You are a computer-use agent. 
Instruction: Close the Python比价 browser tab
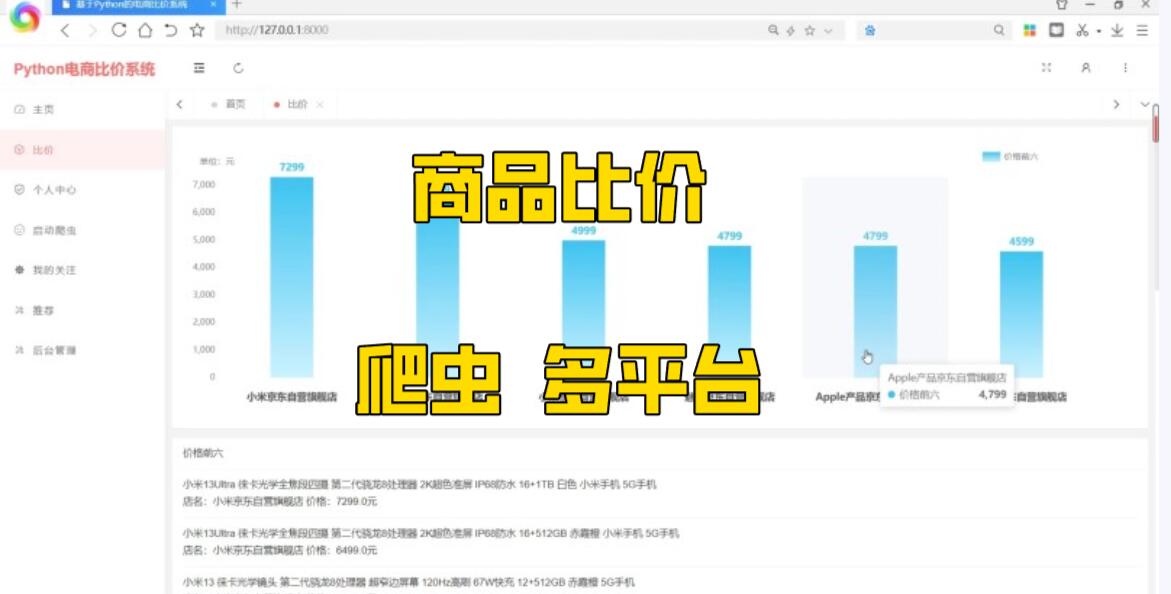[213, 4]
